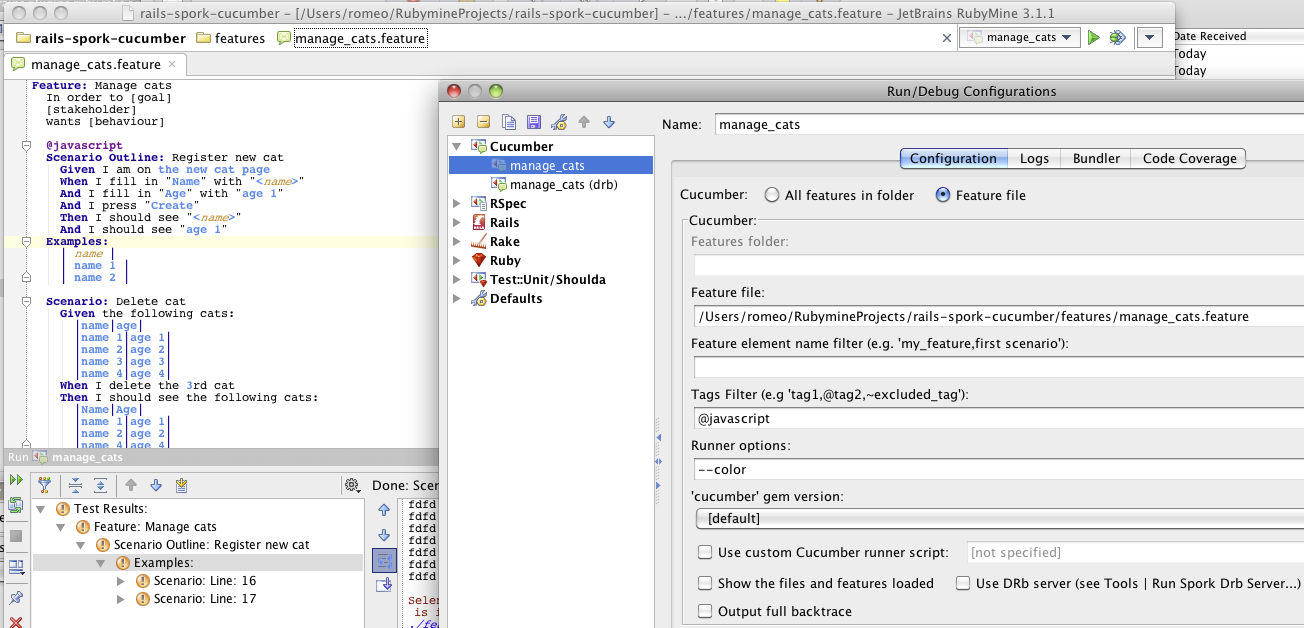
Task: Run manage_cats with green play icon
Action: [x=1094, y=37]
